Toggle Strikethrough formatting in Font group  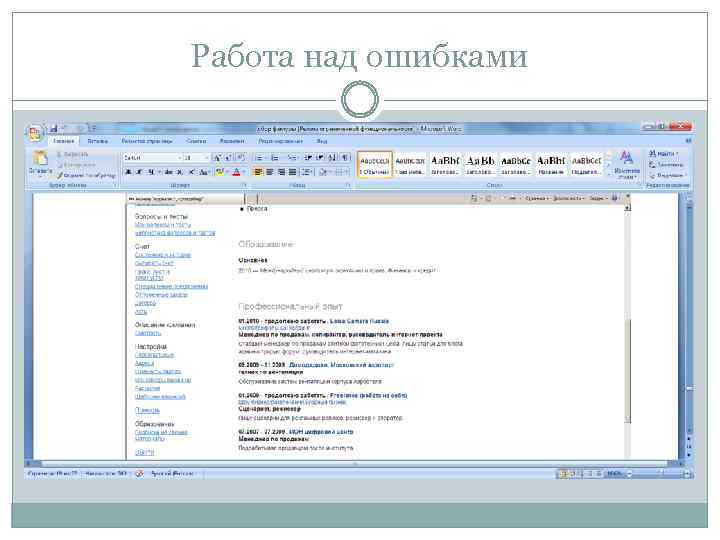(x=169, y=172)
